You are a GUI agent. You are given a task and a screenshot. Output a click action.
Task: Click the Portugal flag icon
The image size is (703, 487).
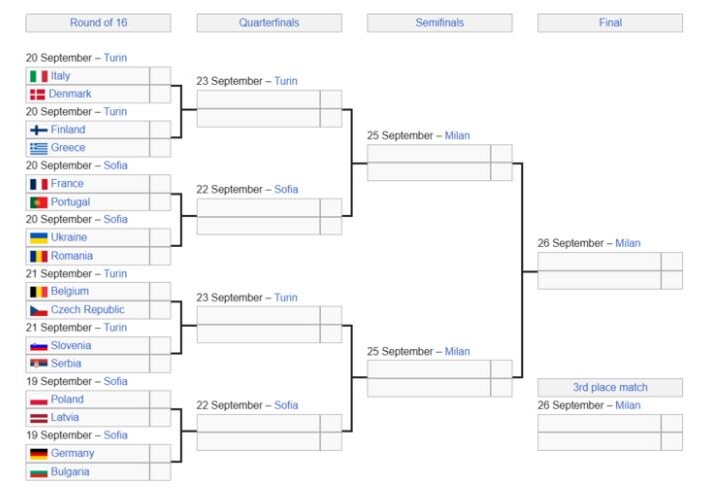[39, 202]
